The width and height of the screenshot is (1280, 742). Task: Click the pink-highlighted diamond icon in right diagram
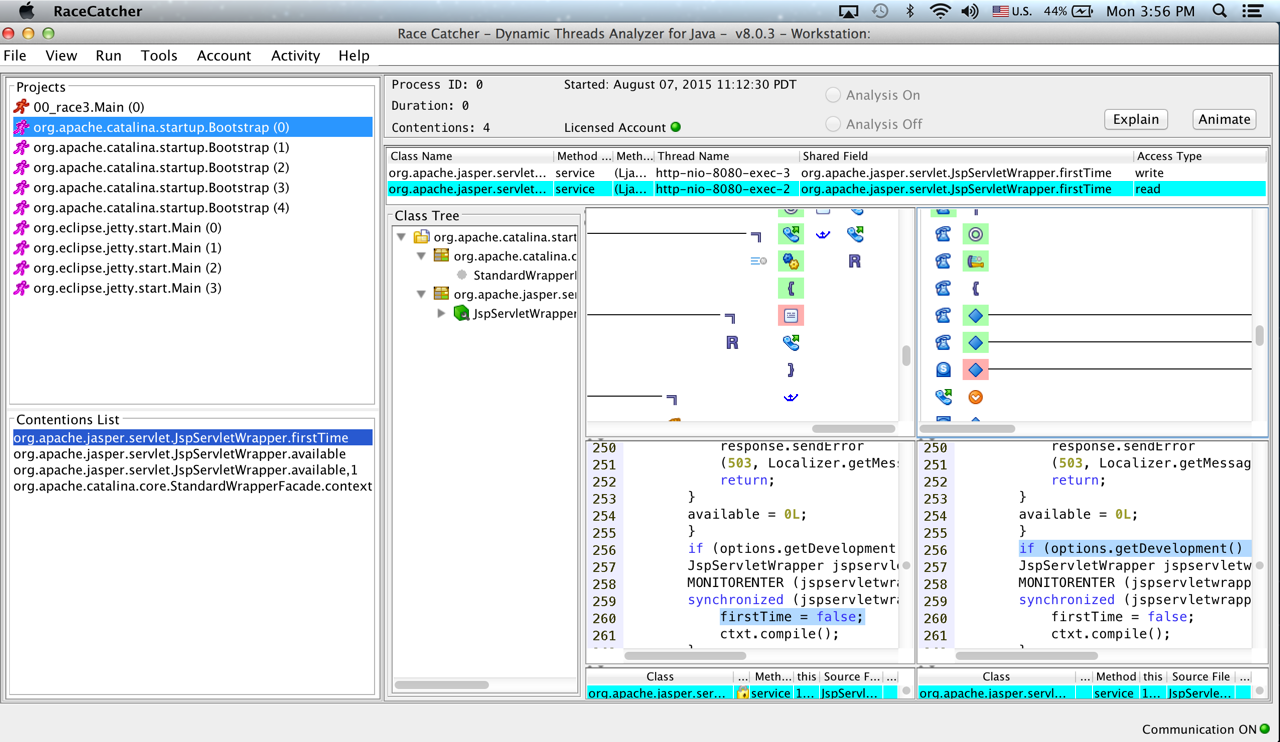[975, 370]
